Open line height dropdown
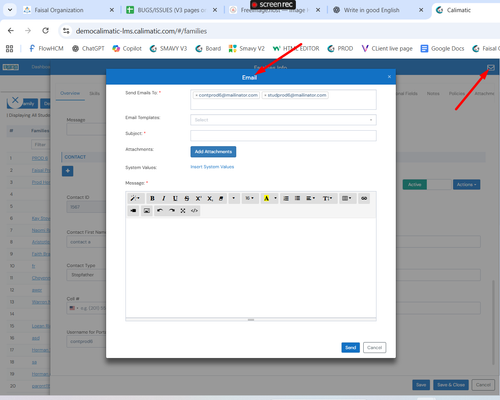 point(327,198)
